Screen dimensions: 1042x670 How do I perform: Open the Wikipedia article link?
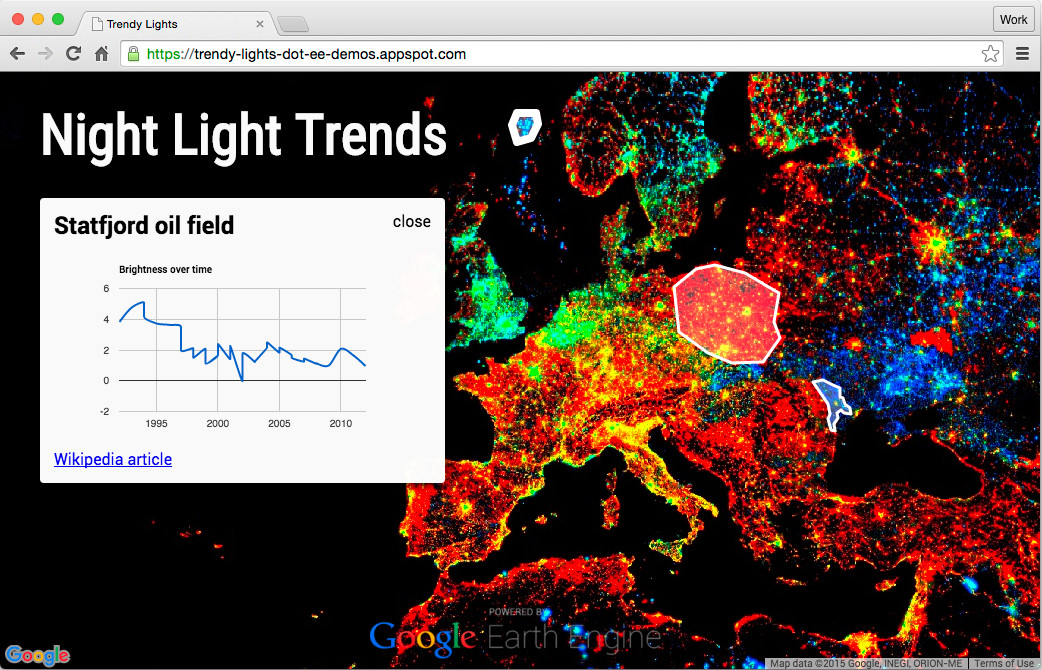pyautogui.click(x=112, y=459)
